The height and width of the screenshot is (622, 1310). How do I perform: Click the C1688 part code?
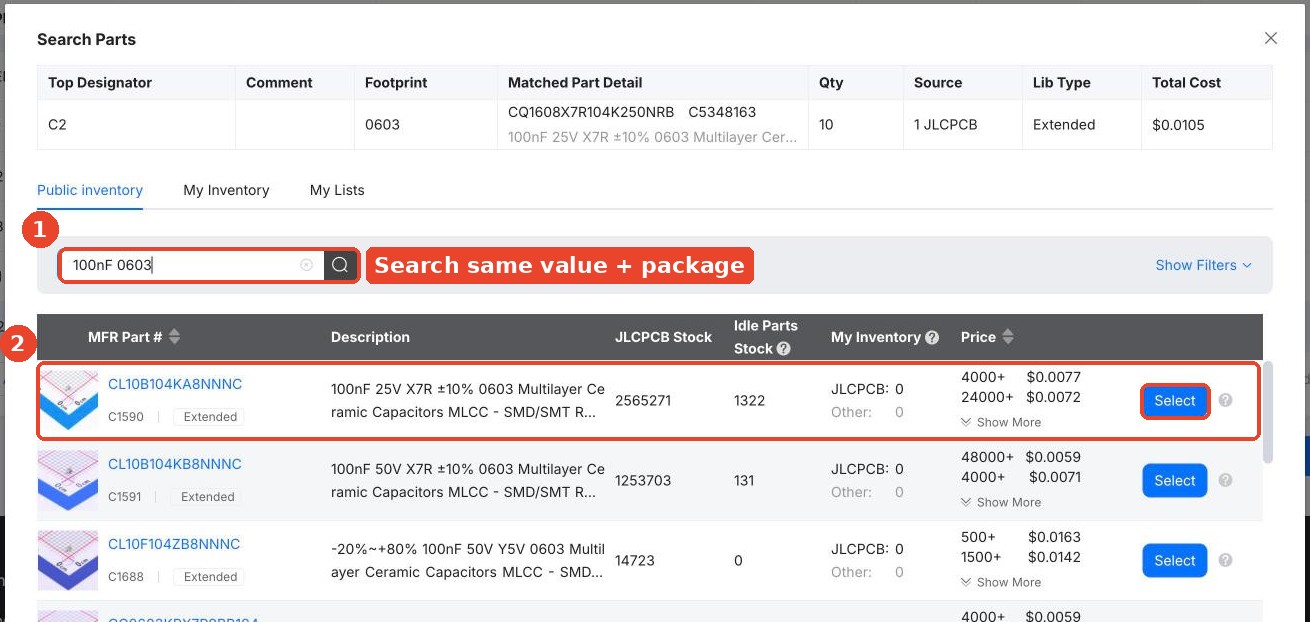tap(126, 577)
